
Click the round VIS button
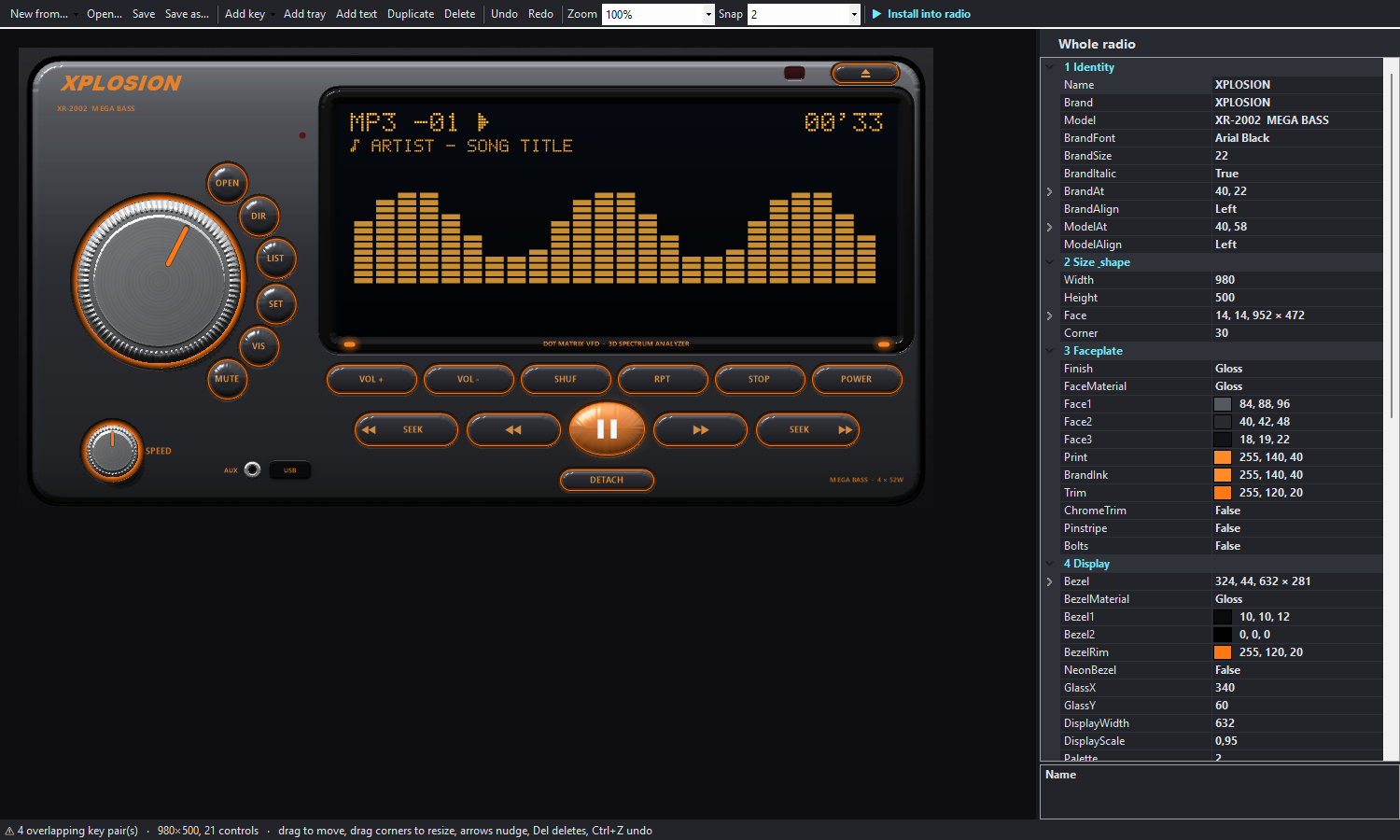259,346
